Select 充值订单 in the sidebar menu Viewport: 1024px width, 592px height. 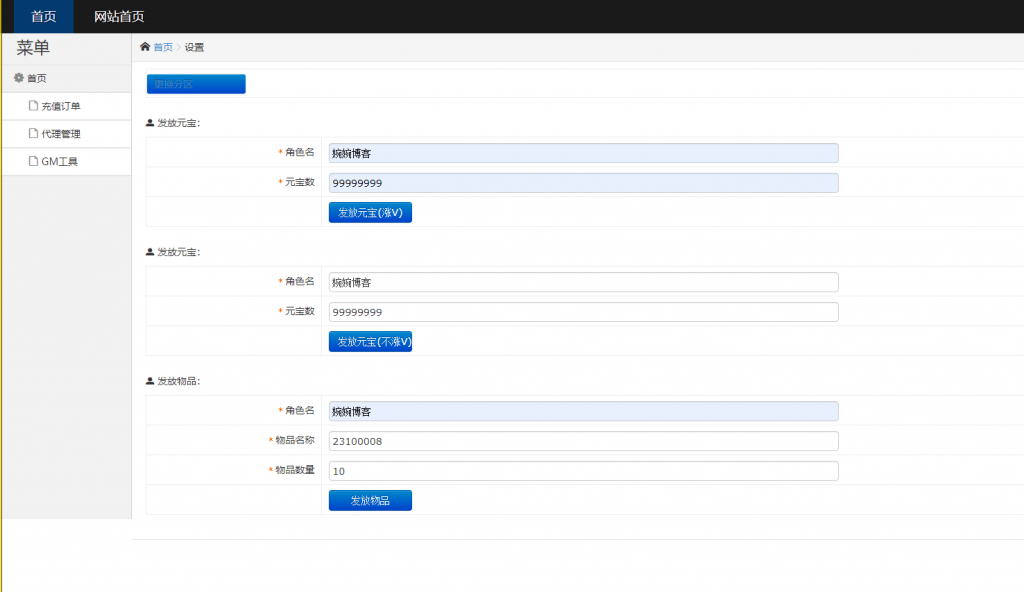61,106
